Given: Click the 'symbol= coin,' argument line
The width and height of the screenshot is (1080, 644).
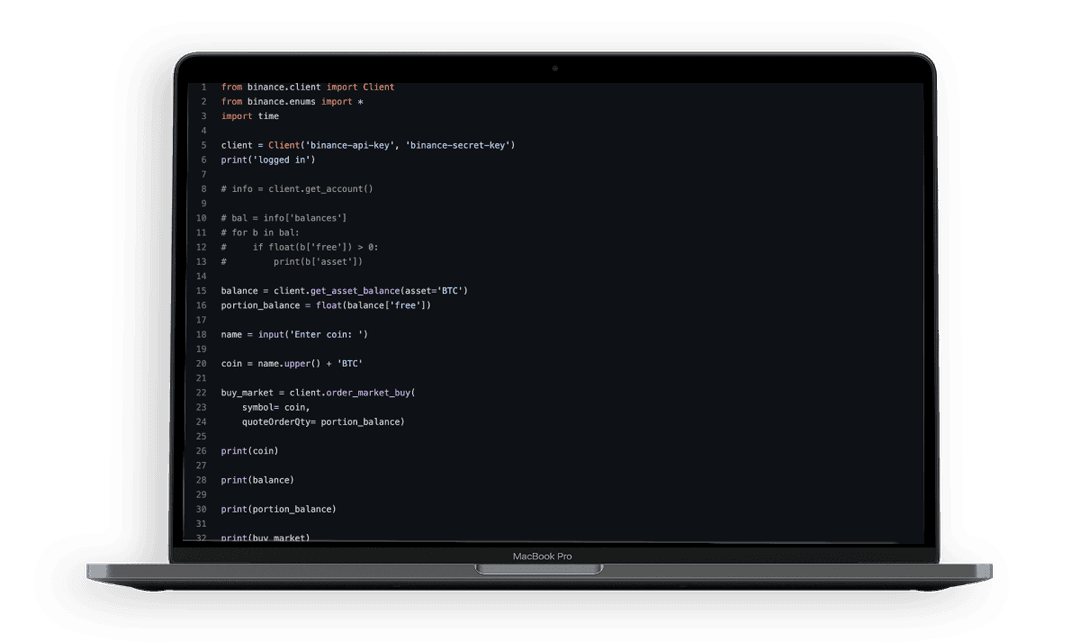Looking at the screenshot, I should click(276, 407).
